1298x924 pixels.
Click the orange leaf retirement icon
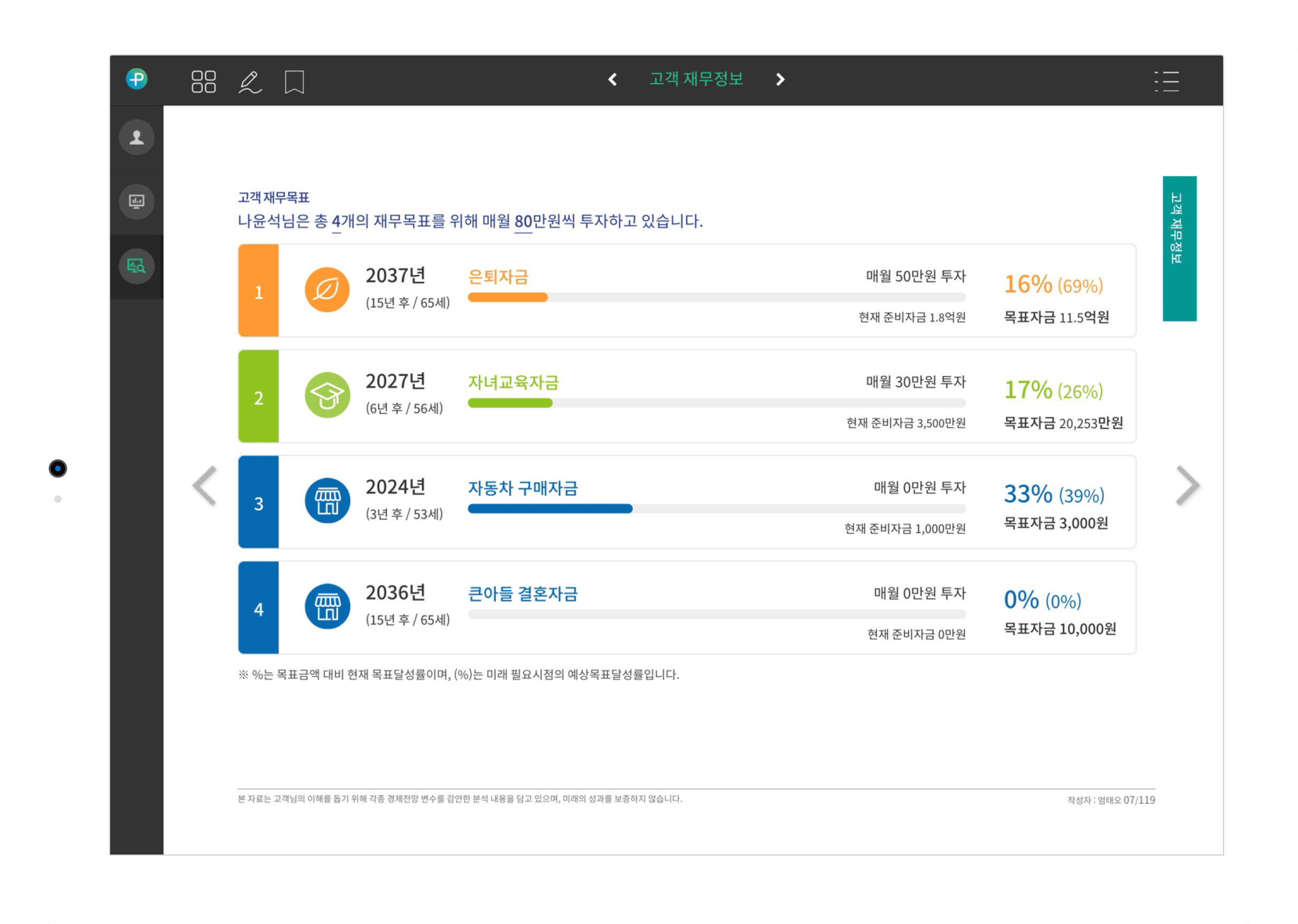tap(327, 290)
